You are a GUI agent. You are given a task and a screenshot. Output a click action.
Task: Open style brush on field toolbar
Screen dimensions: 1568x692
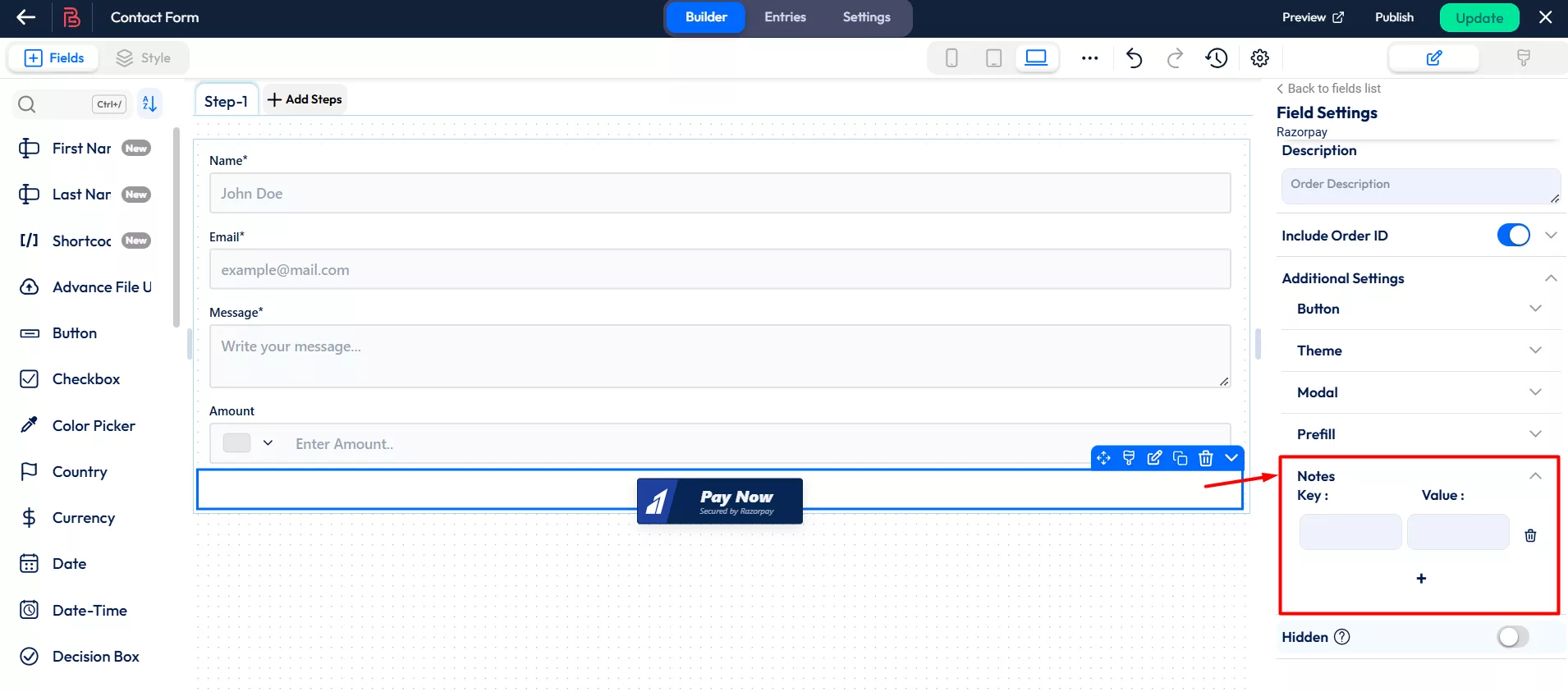coord(1129,458)
